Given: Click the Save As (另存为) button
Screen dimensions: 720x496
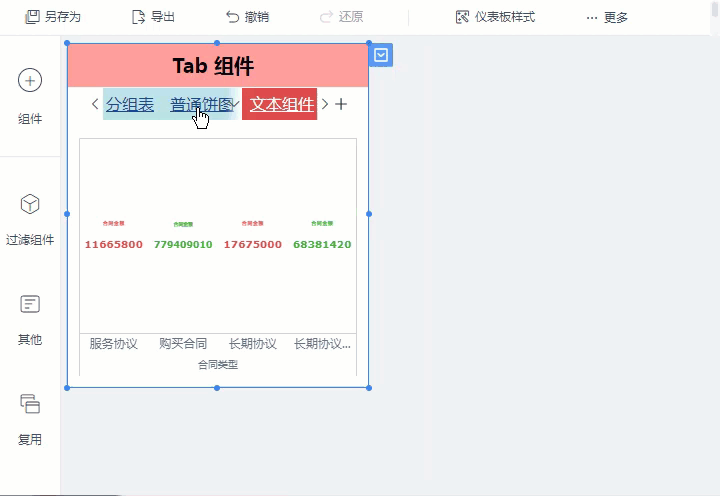Looking at the screenshot, I should tap(52, 17).
